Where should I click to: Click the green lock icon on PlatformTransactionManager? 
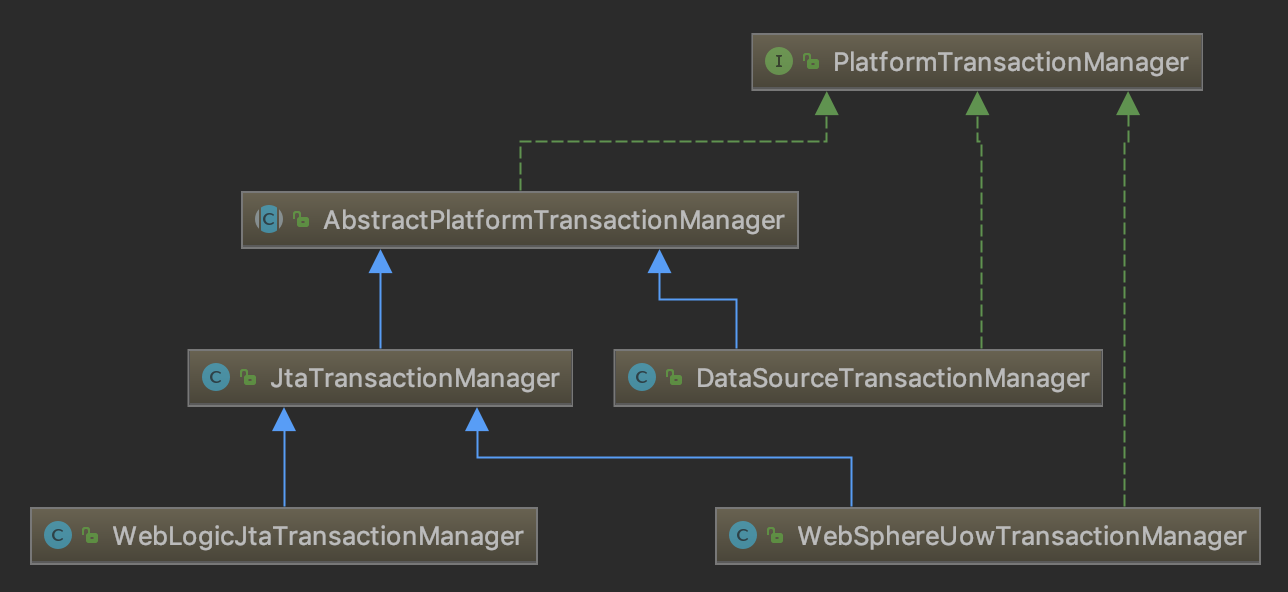coord(811,62)
